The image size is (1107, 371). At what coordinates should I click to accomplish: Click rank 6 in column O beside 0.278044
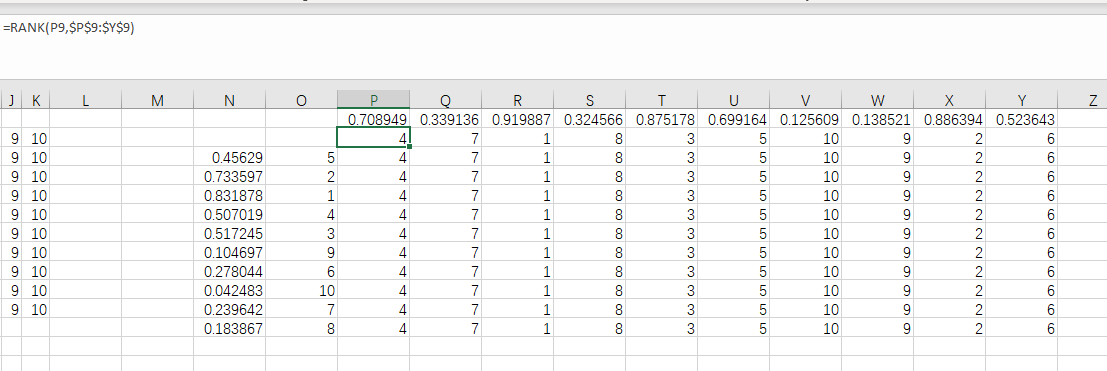pos(301,271)
